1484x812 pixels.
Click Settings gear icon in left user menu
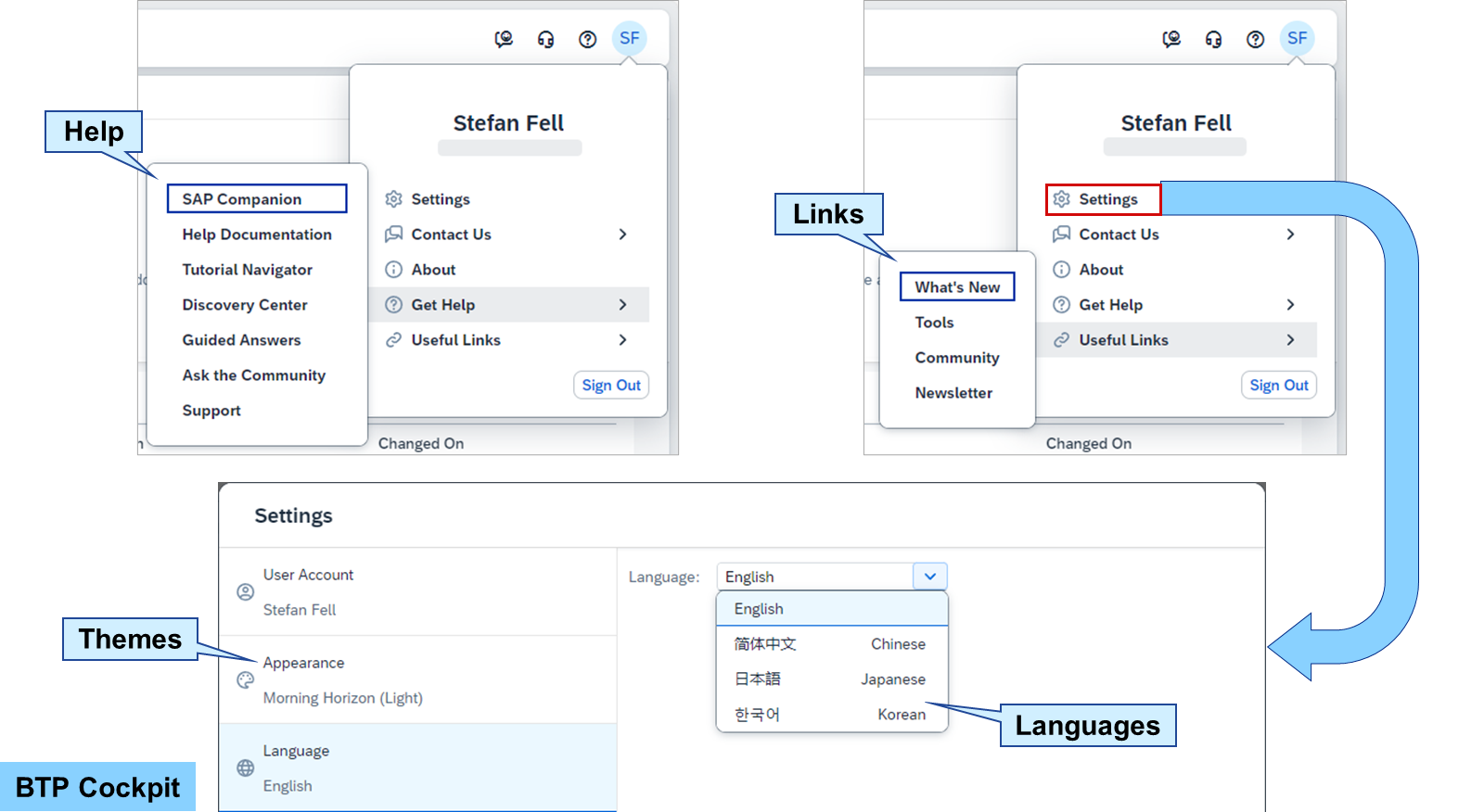394,199
